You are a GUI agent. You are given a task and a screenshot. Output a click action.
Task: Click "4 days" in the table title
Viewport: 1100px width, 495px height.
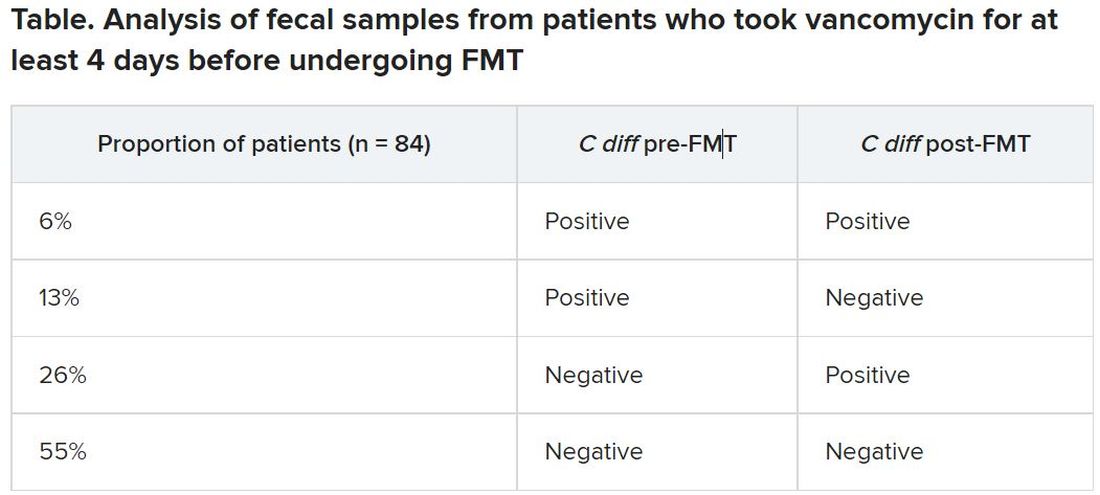[127, 60]
